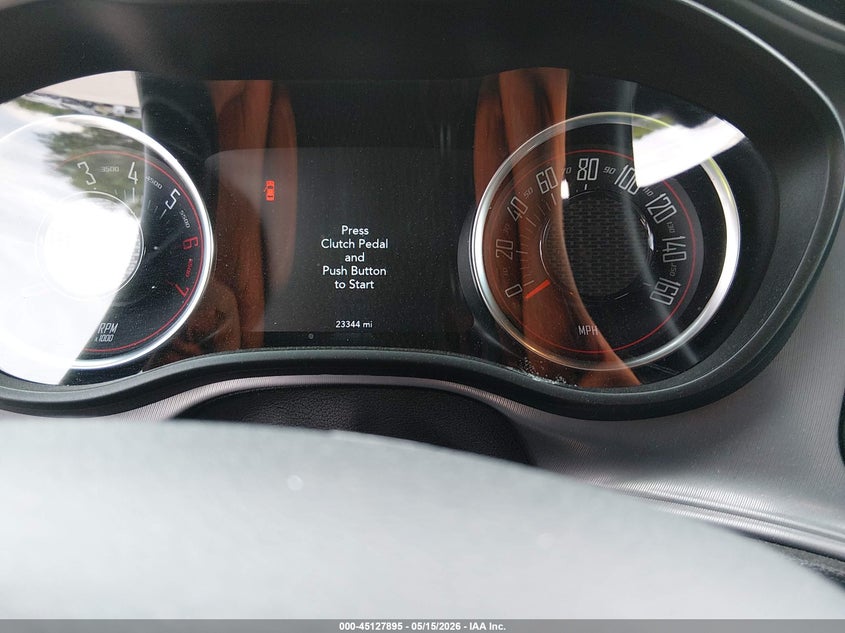Screen dimensions: 845x633
Task: Click the 40 mark on speedometer
Action: tap(517, 209)
